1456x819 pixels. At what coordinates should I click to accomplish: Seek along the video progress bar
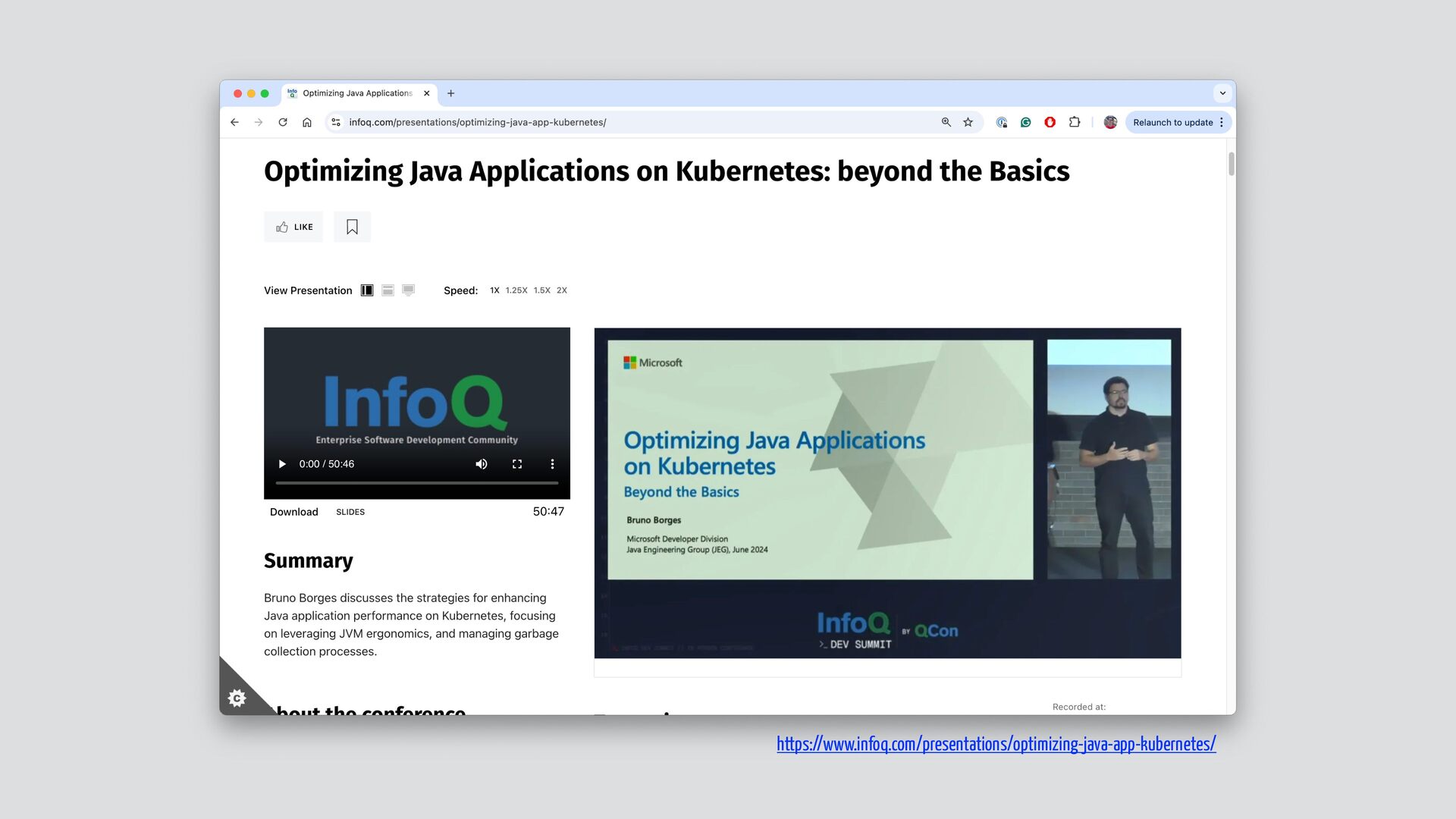pyautogui.click(x=417, y=483)
